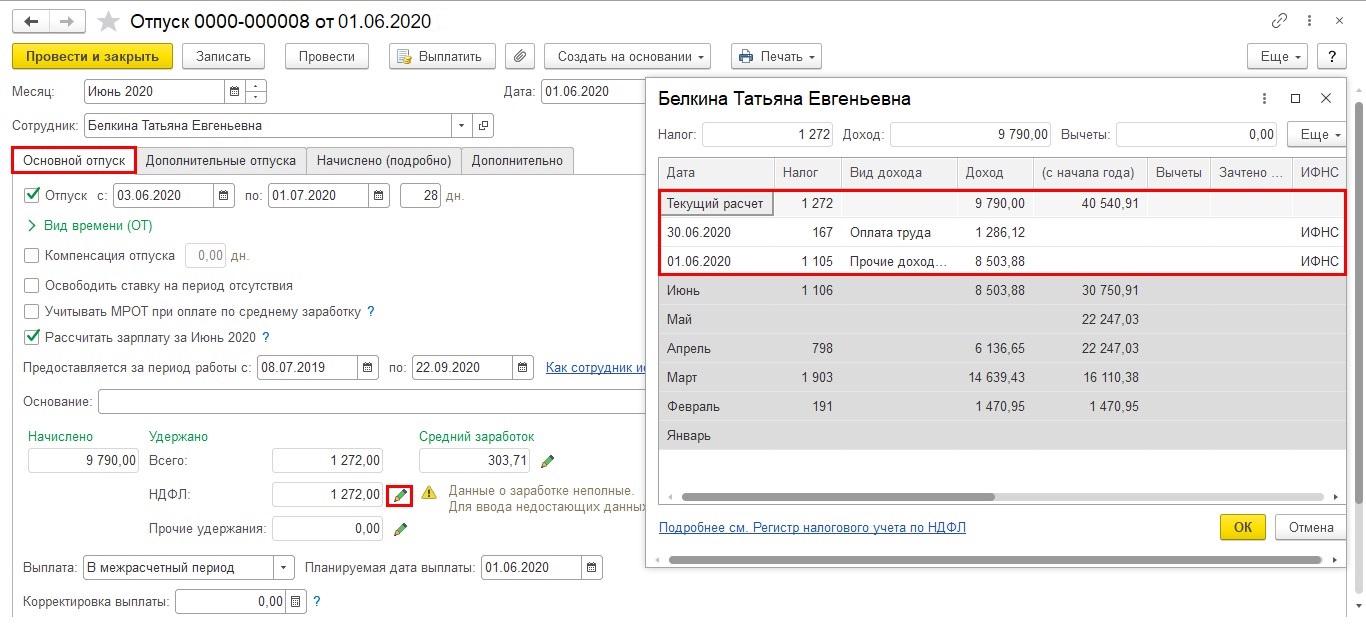The width and height of the screenshot is (1366, 629).
Task: Open Начислено (подробно) tab
Action: tap(384, 160)
